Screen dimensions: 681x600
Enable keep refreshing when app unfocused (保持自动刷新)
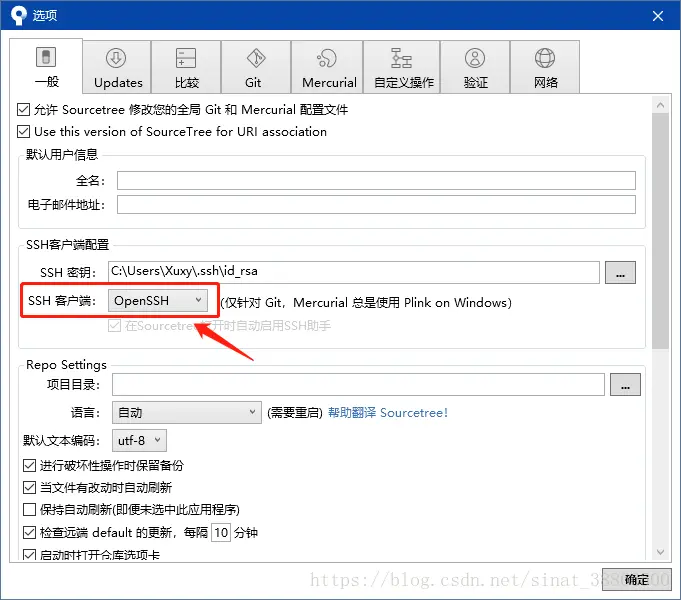(x=29, y=509)
